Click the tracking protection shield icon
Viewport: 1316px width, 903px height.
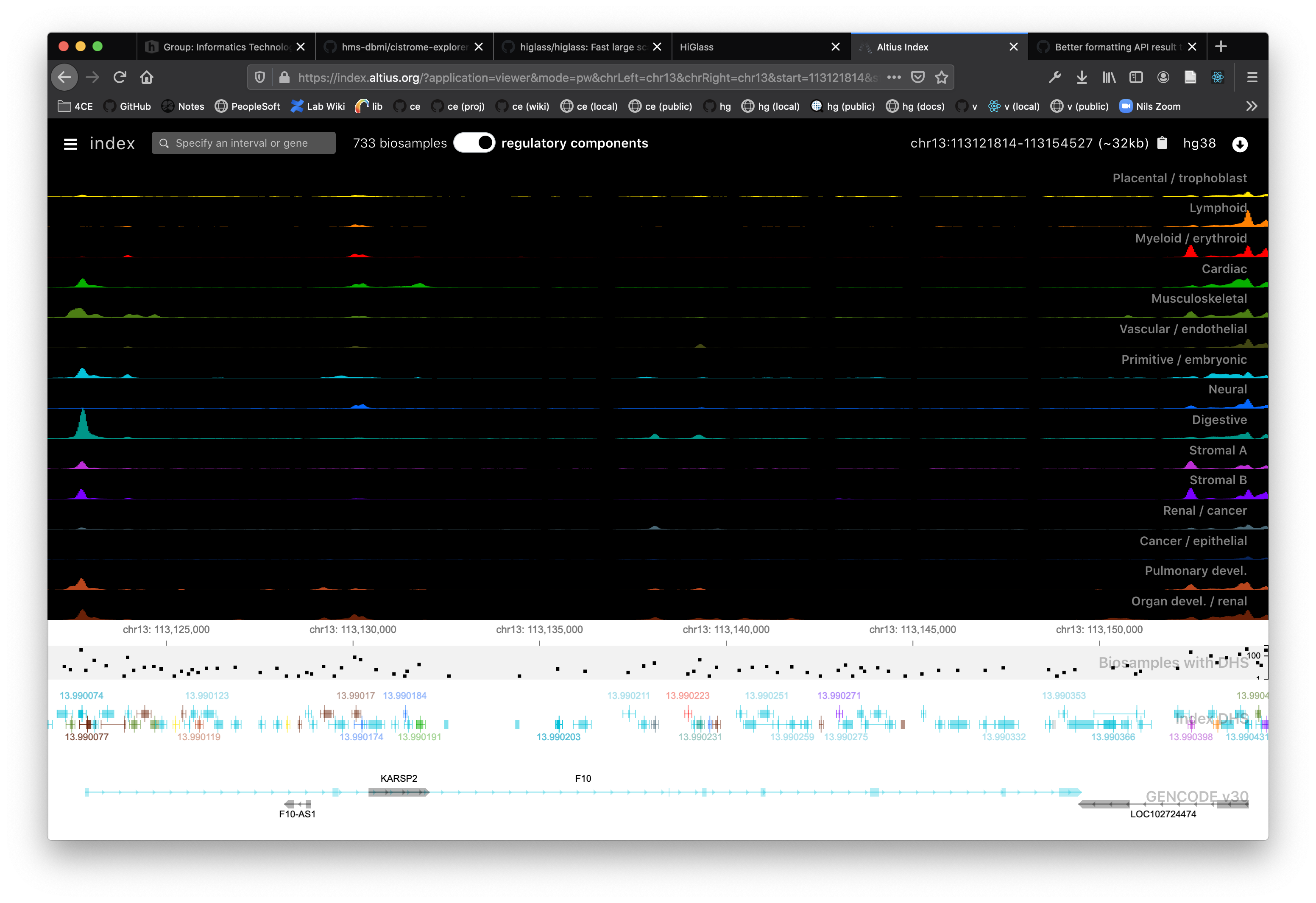pos(260,77)
